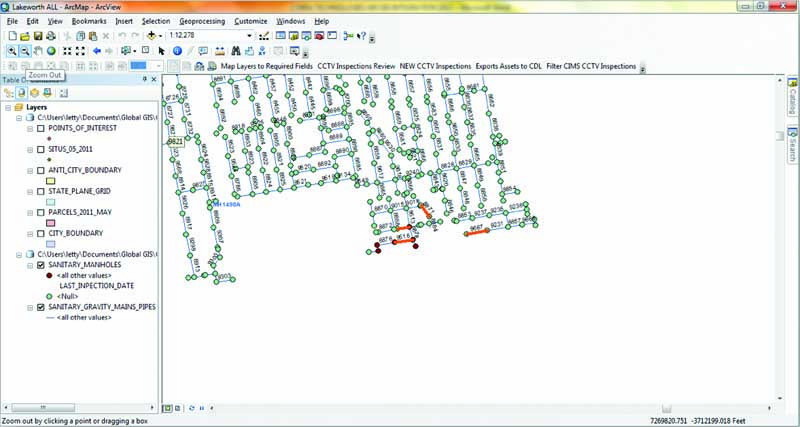
Task: Select the Pan hand tool
Action: pos(38,51)
